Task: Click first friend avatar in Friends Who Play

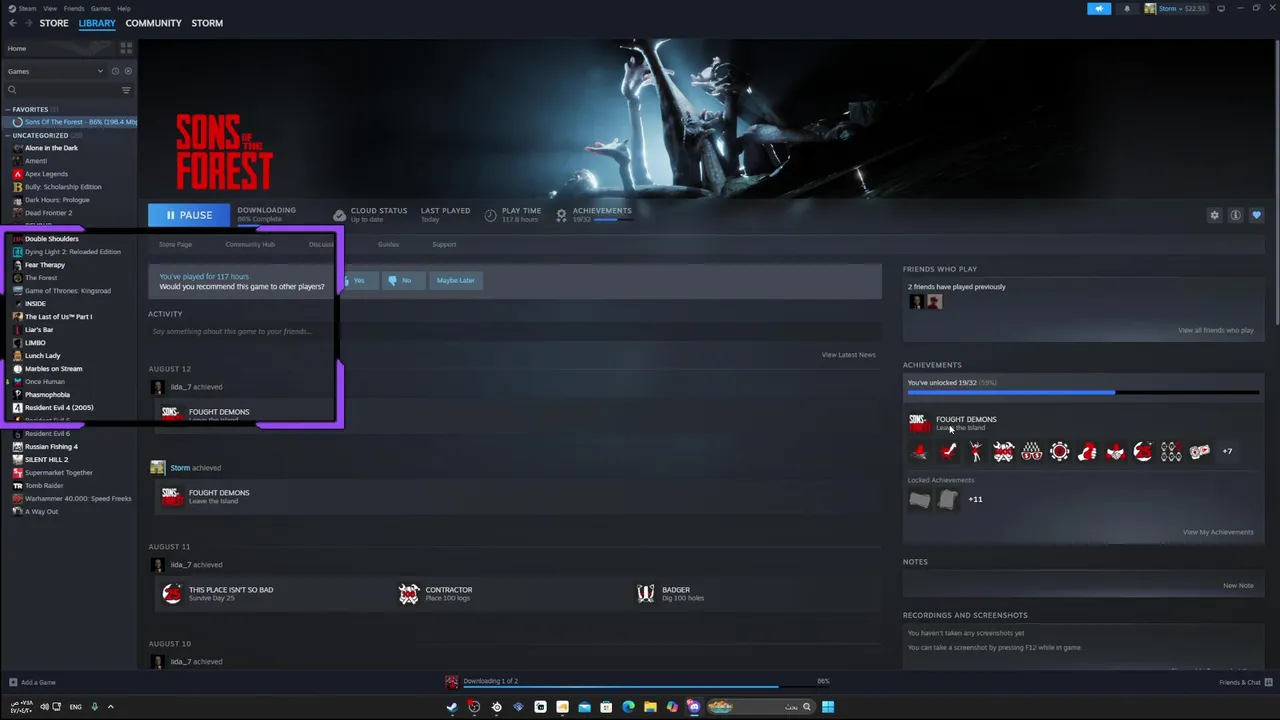Action: point(916,302)
